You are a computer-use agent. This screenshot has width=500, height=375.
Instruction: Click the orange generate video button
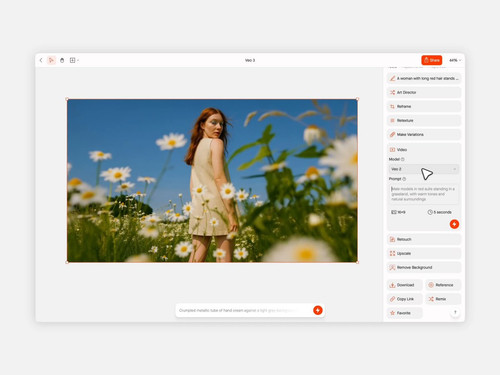click(454, 224)
